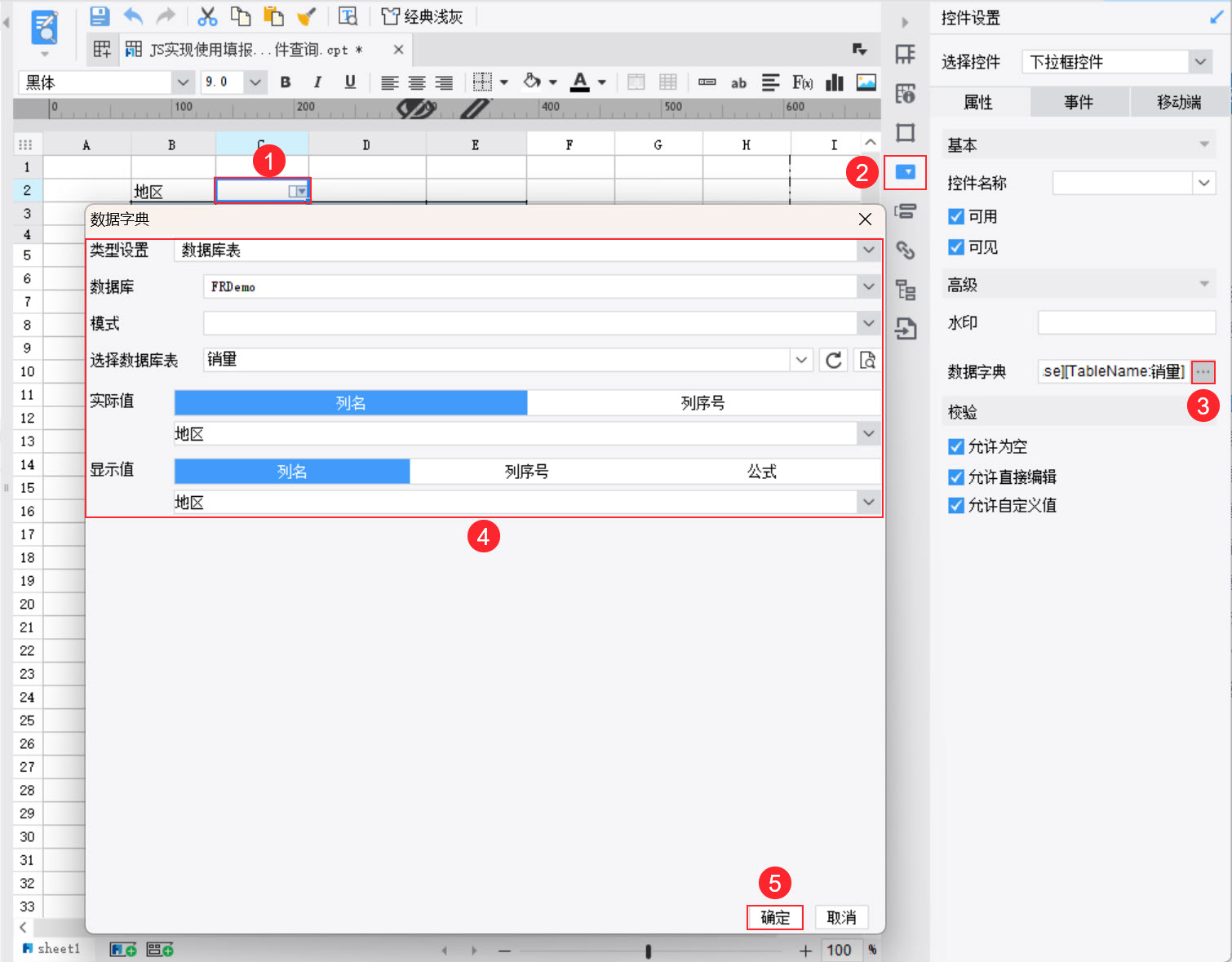1232x962 pixels.
Task: Save the template with the floppy disk icon
Action: coord(100,16)
